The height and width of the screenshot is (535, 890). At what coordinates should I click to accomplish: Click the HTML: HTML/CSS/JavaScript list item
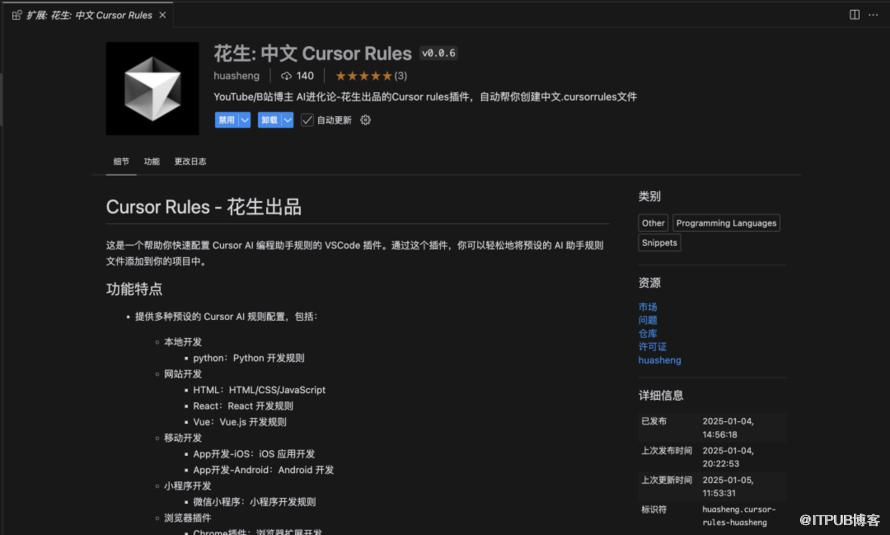click(x=259, y=390)
